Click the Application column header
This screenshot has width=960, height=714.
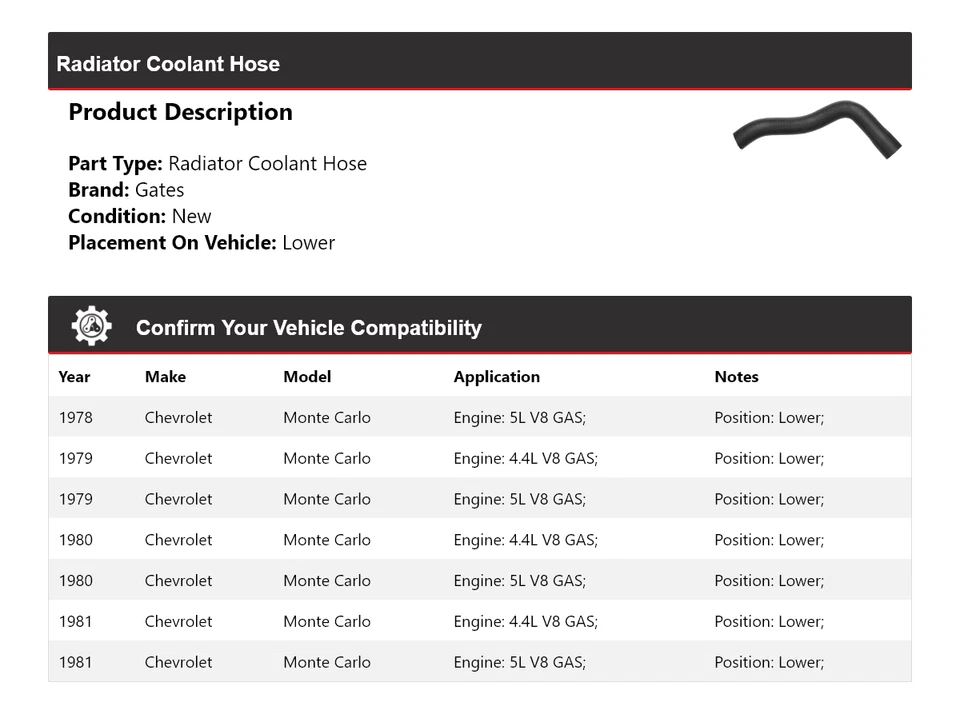496,377
